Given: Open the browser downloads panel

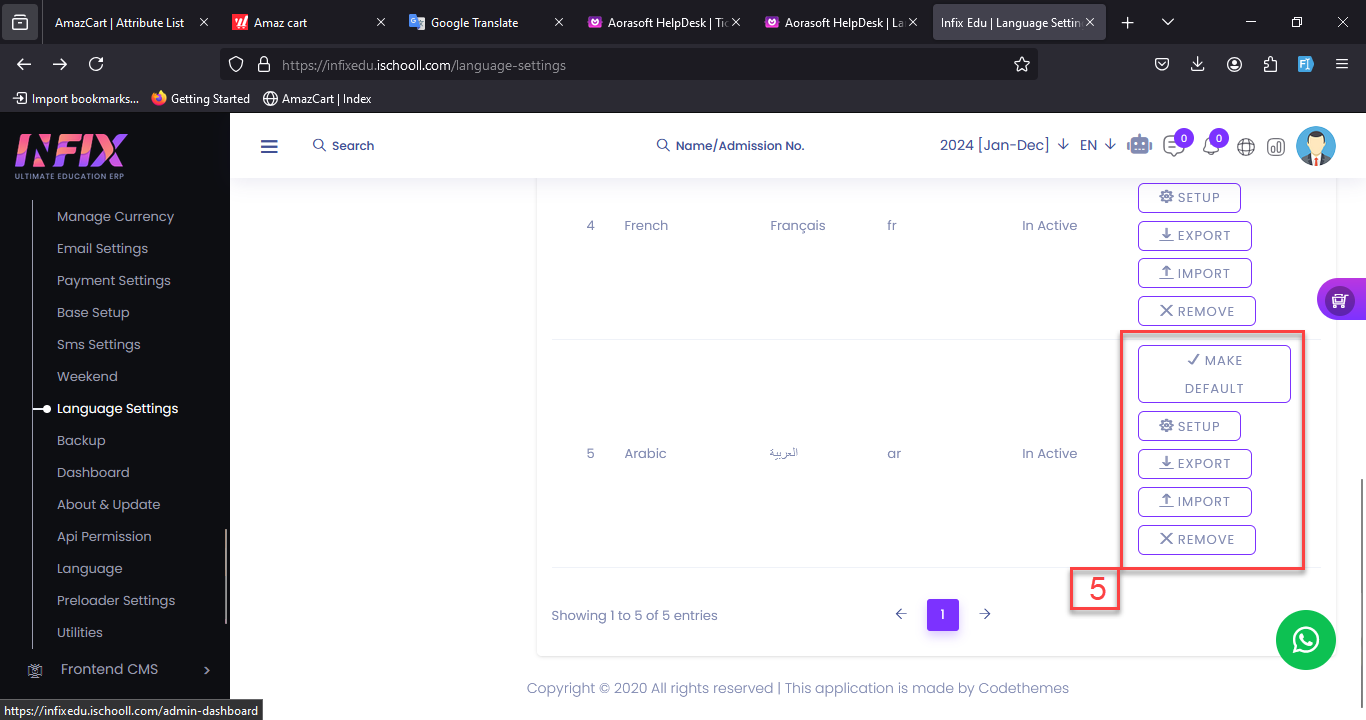Looking at the screenshot, I should [x=1198, y=64].
